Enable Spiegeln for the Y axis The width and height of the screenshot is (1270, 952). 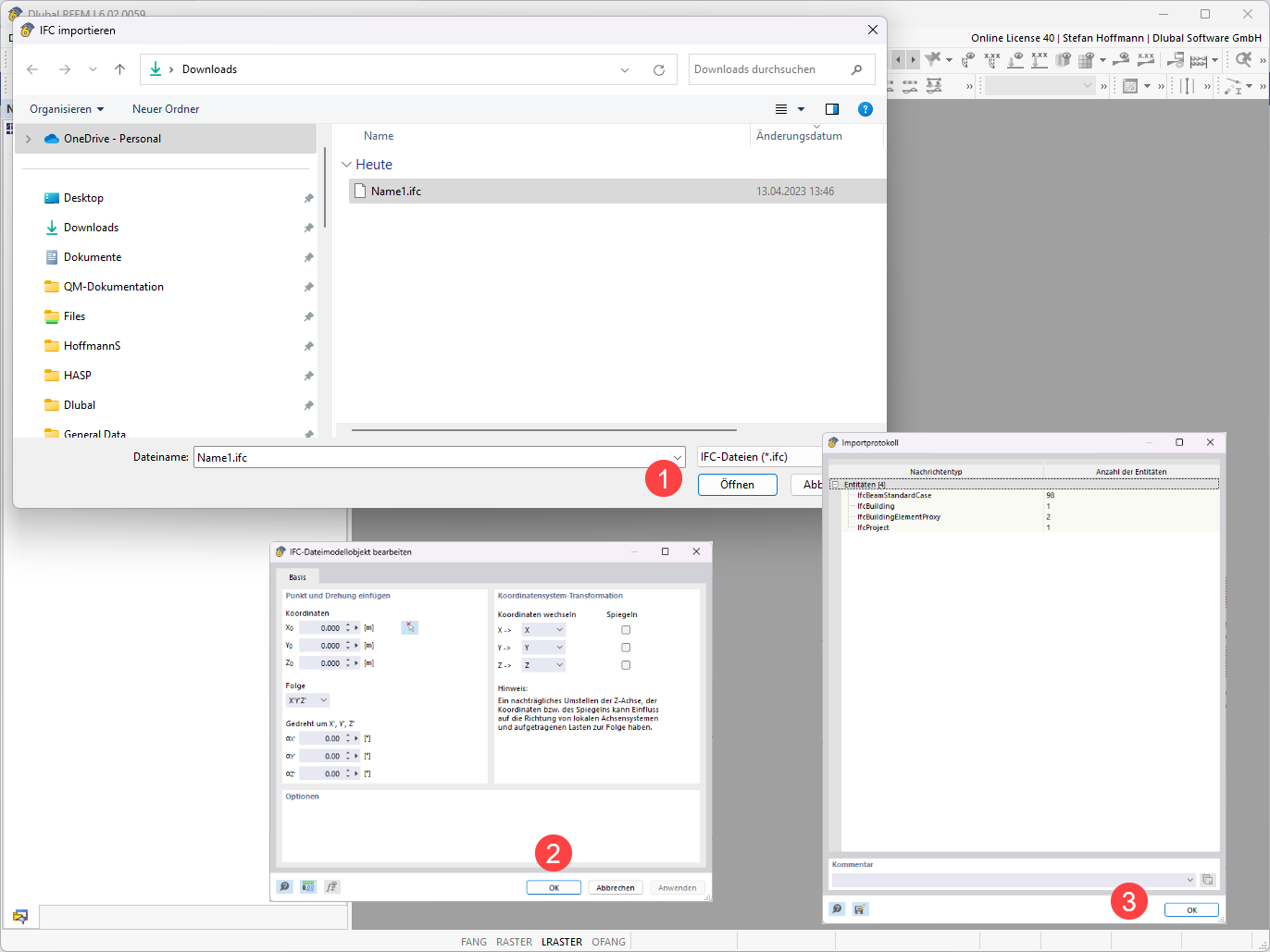625,647
